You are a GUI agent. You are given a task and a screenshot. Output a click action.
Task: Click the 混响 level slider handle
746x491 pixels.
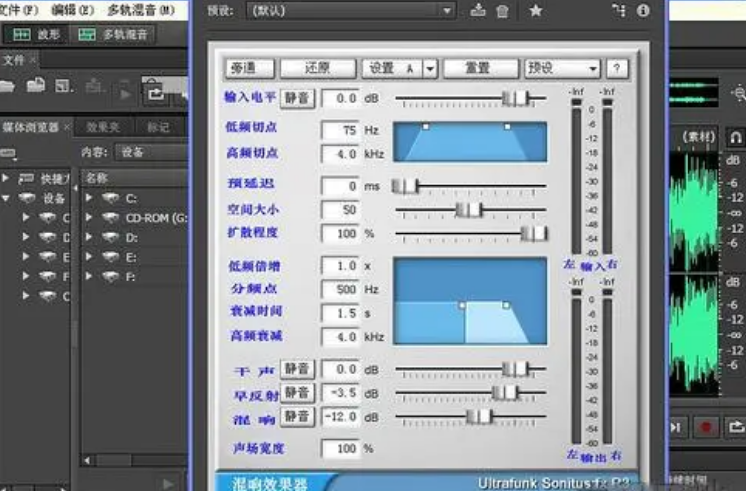(x=479, y=417)
